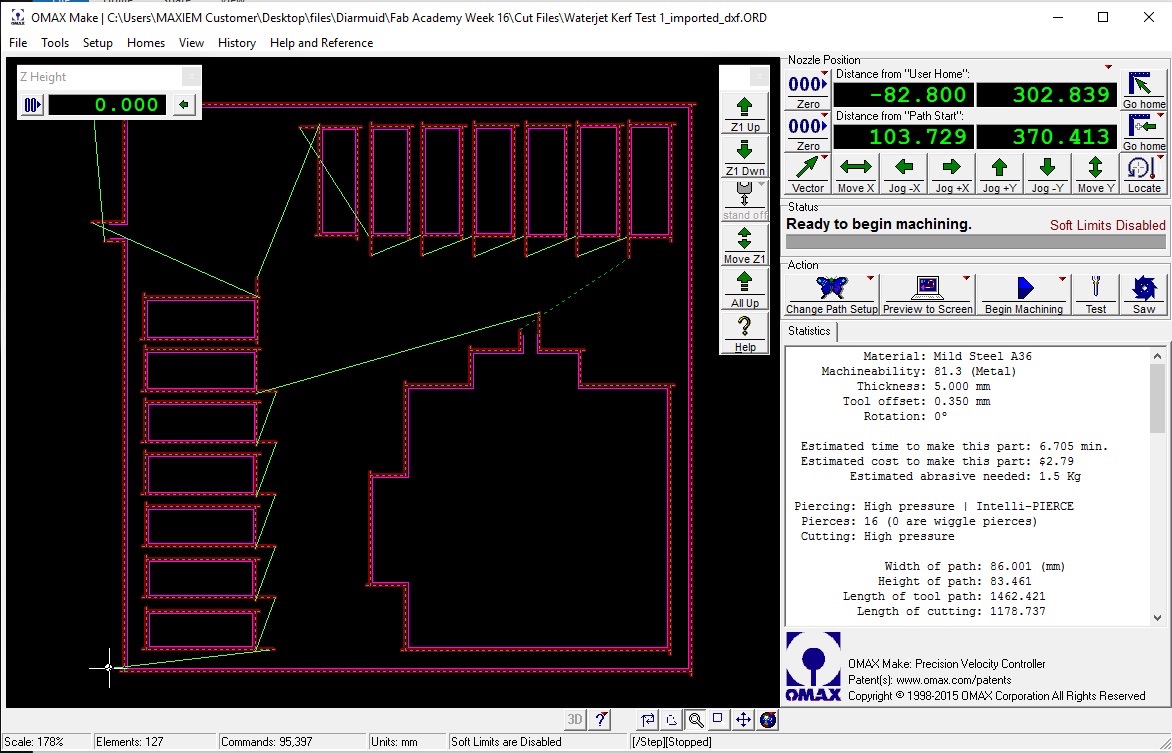This screenshot has height=753, width=1172.
Task: Select the Vector move tool
Action: click(807, 174)
